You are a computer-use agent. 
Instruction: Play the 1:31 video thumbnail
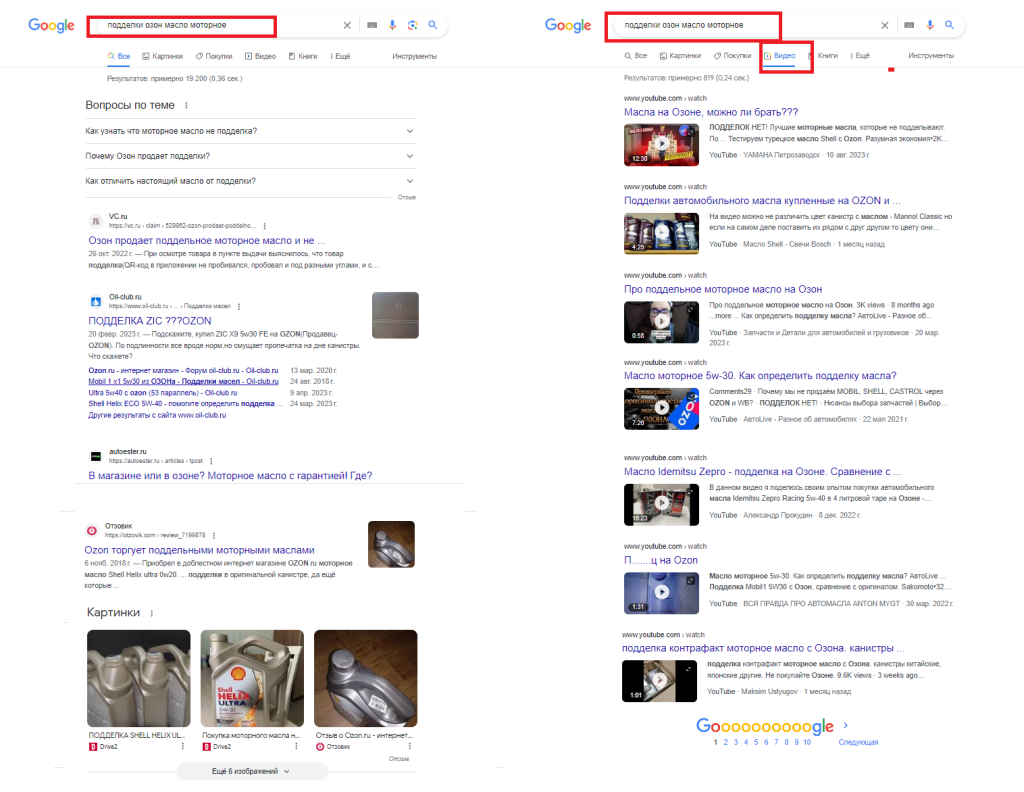click(661, 593)
